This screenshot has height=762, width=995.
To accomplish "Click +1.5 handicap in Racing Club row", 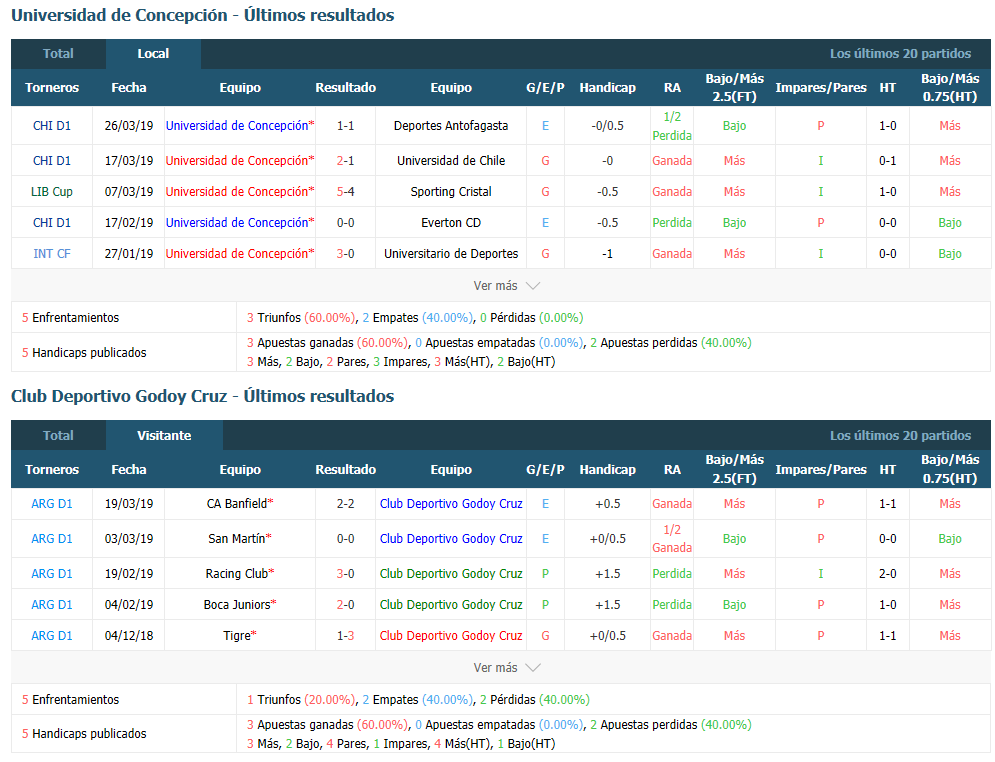I will [x=607, y=574].
